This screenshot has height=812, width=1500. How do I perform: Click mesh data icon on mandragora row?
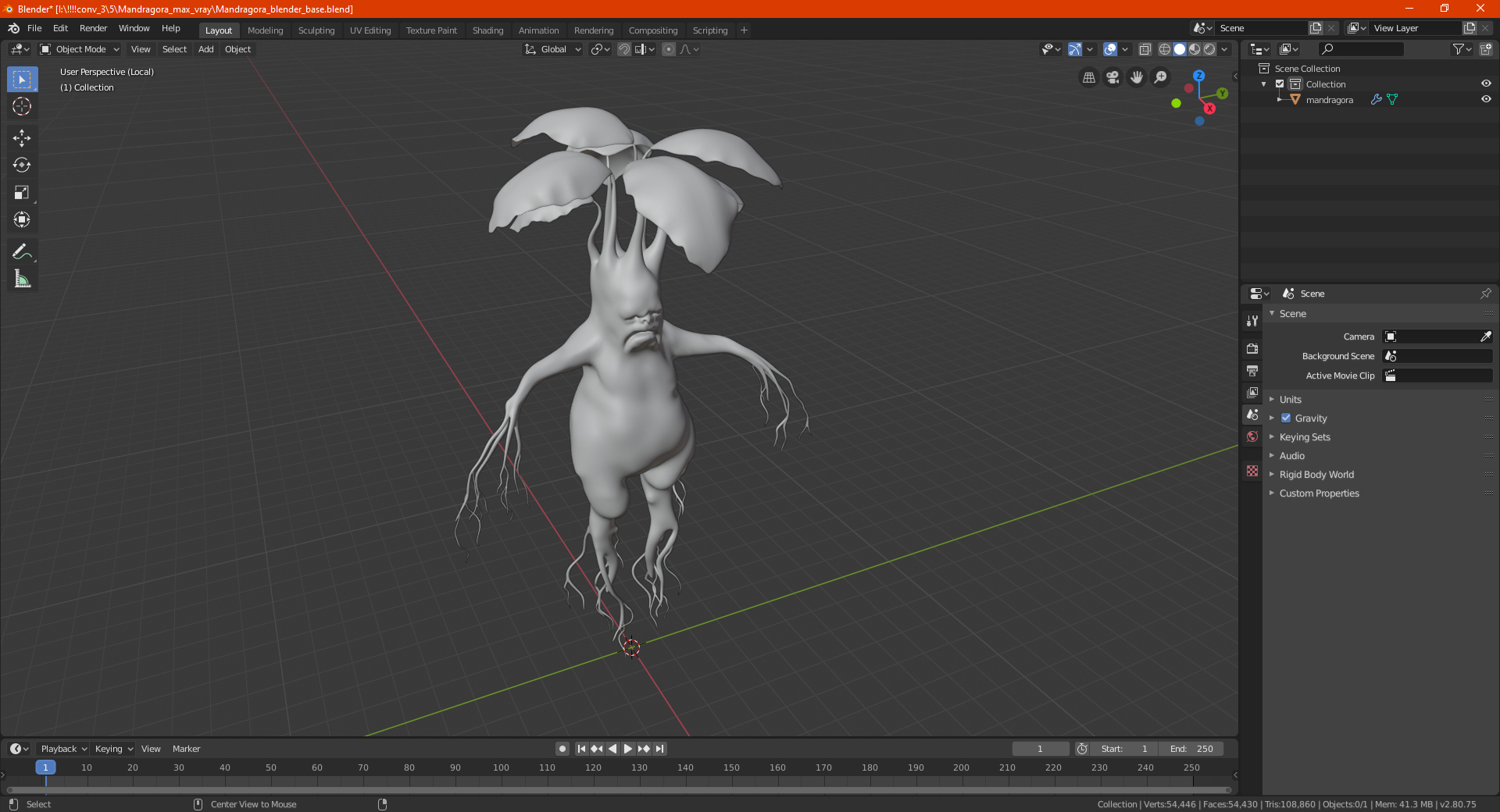tap(1392, 99)
